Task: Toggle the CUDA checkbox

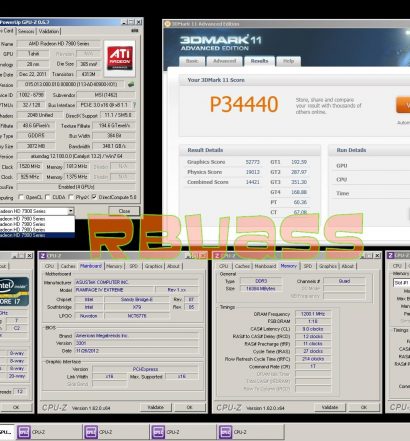Action: [48, 197]
